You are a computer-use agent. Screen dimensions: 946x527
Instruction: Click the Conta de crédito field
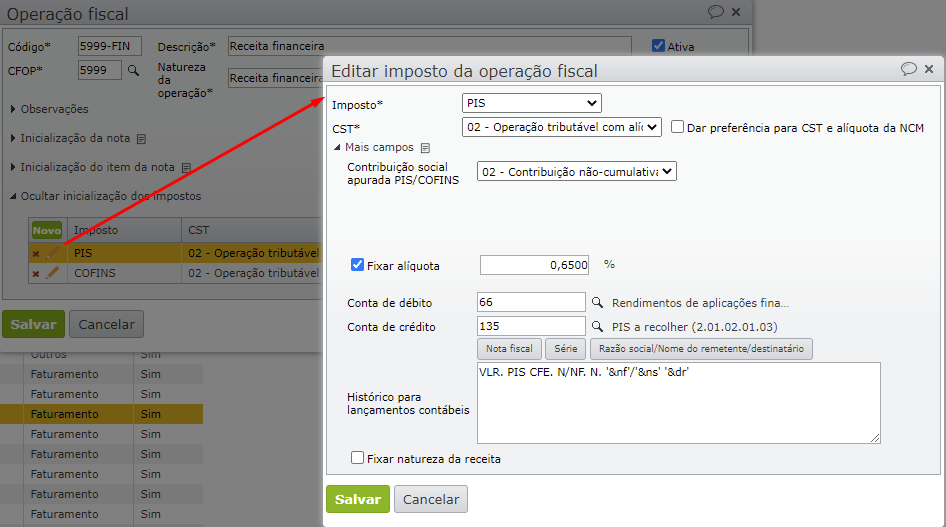(531, 326)
